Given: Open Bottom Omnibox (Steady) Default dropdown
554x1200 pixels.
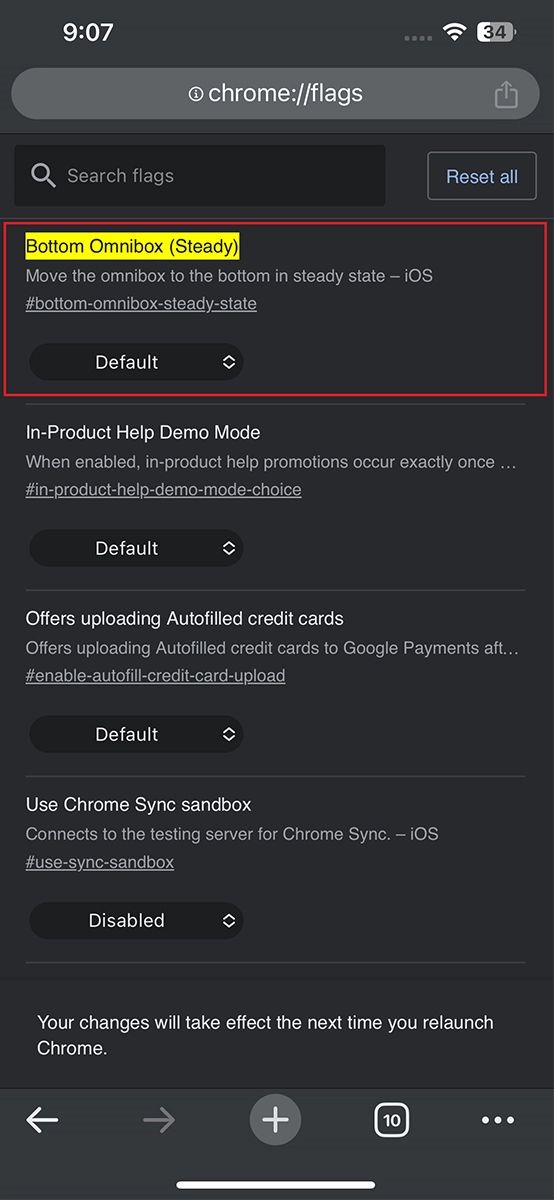Looking at the screenshot, I should (137, 362).
